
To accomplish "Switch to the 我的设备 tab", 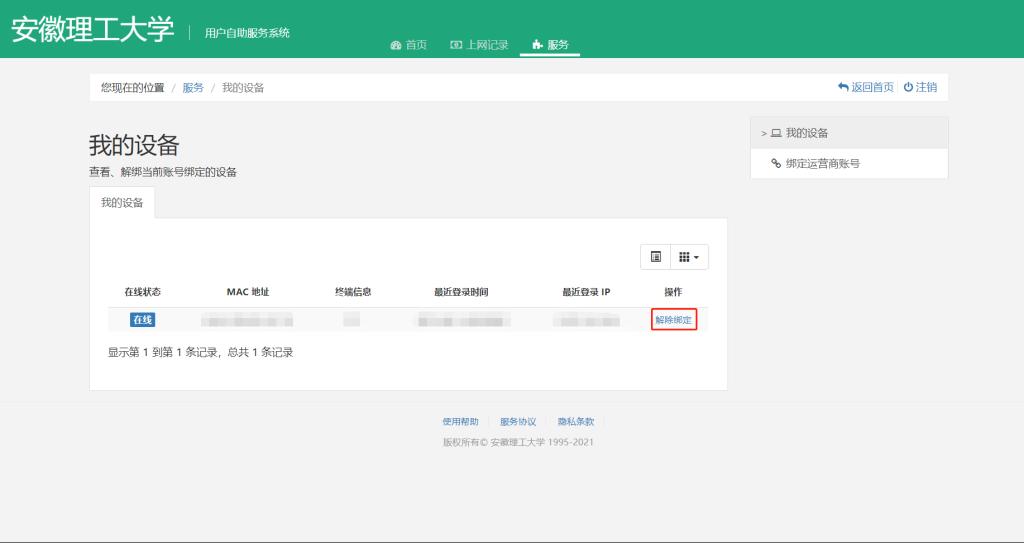I will coord(122,203).
